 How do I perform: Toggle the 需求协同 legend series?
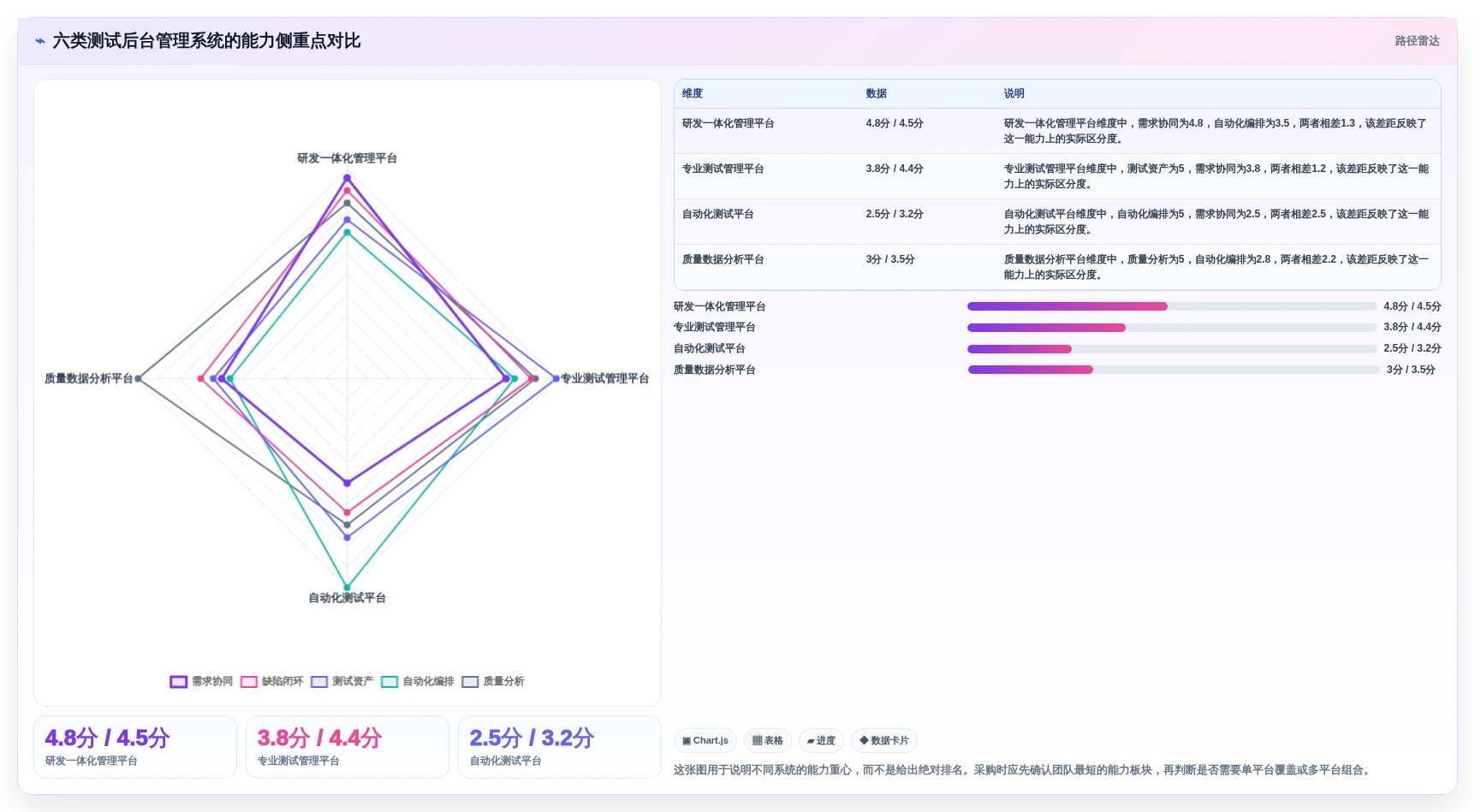tap(201, 681)
